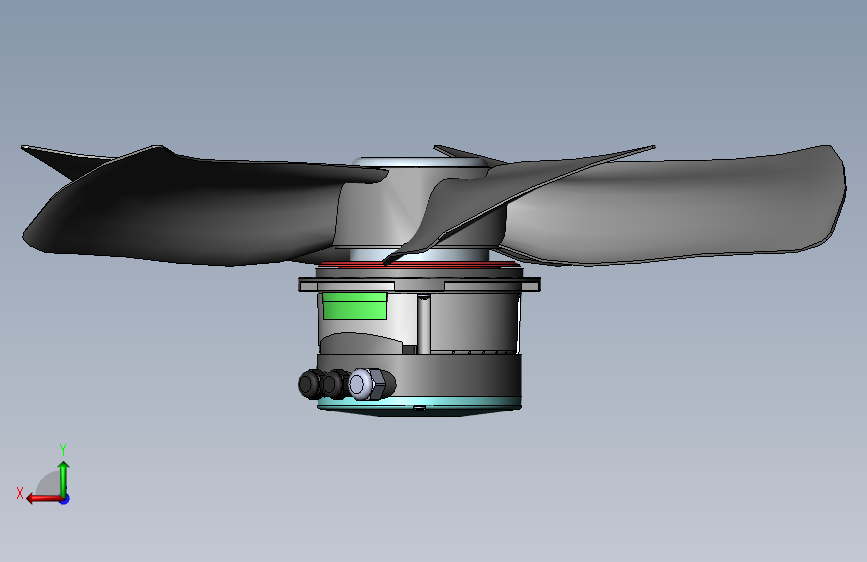Select the green label plate on the motor
This screenshot has height=562, width=867.
click(354, 306)
